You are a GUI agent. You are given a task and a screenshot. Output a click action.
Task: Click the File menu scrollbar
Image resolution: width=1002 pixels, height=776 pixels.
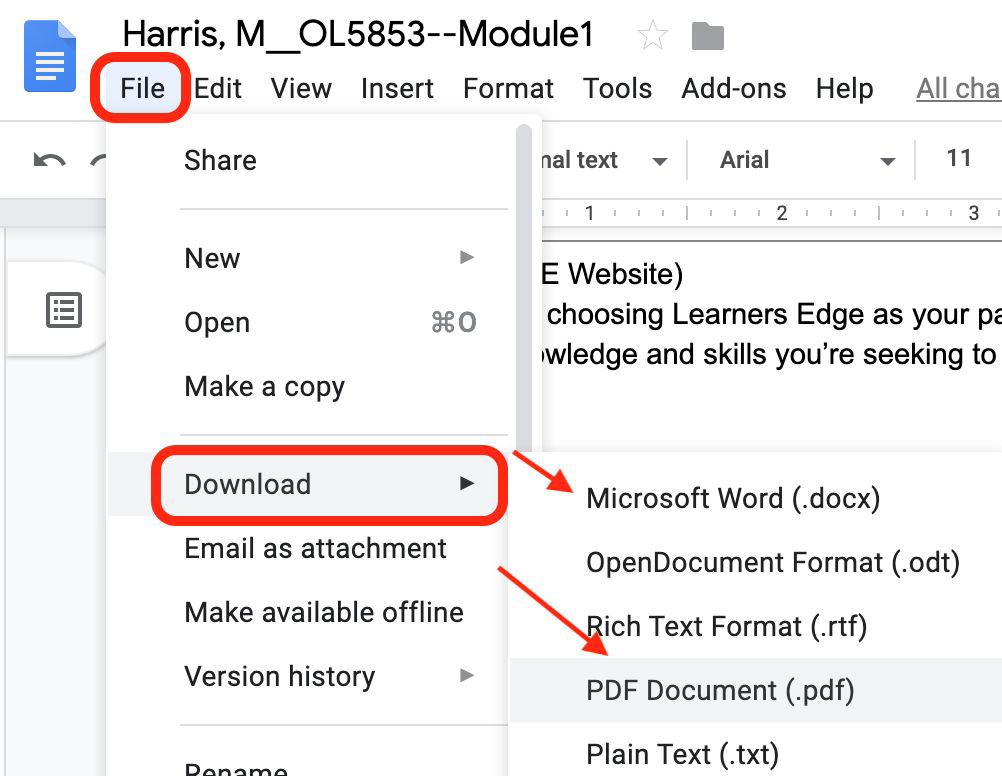524,290
